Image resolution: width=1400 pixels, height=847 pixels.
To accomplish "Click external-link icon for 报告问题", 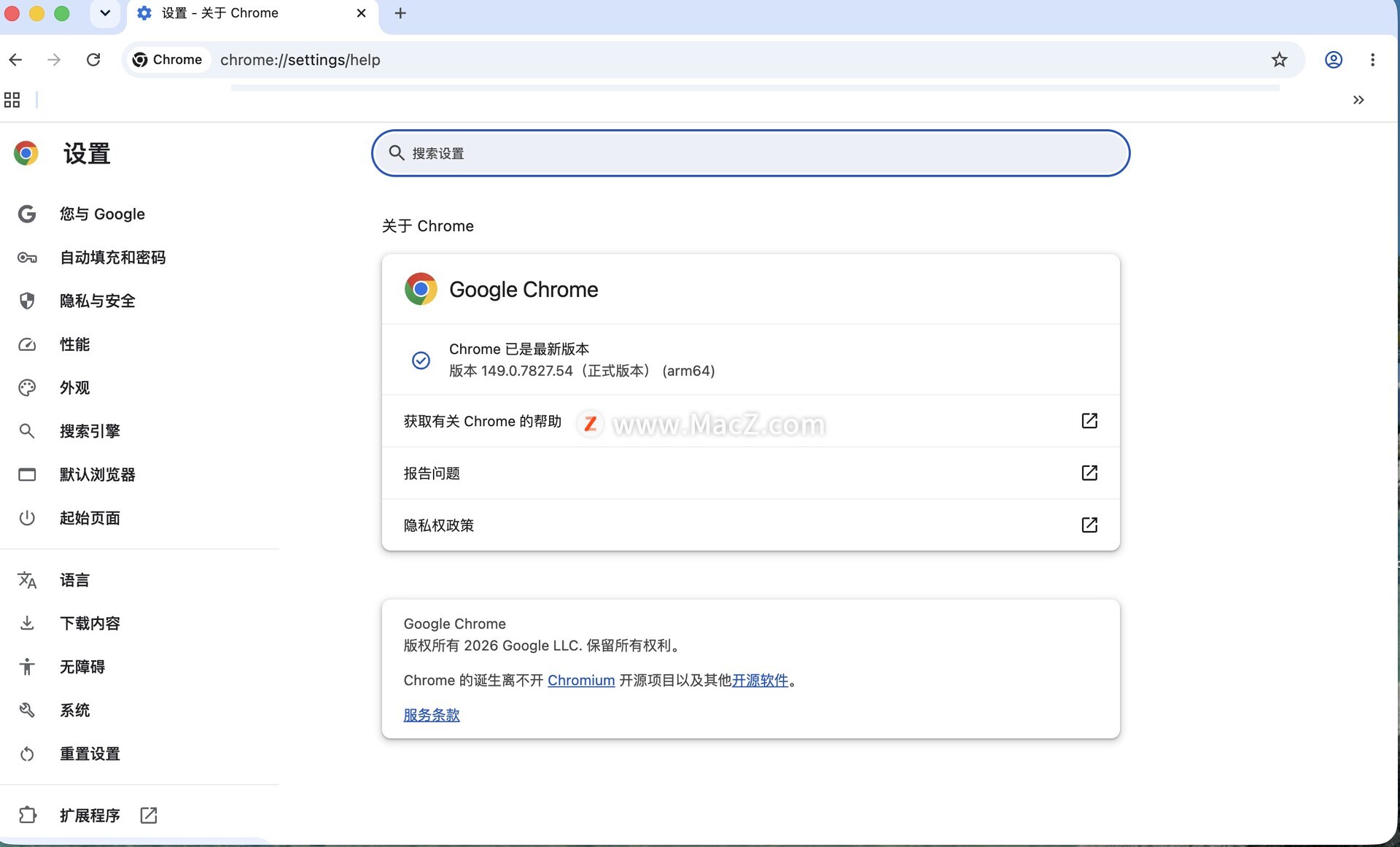I will click(1089, 473).
